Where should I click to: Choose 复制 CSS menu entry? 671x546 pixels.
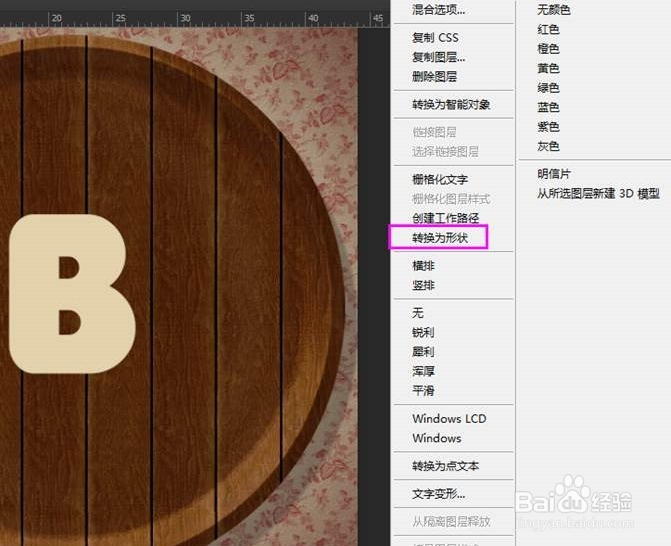(x=435, y=38)
